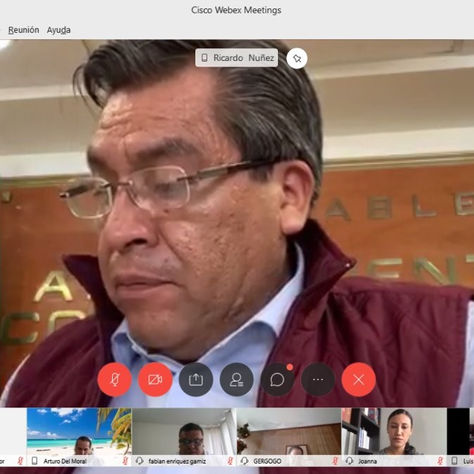Open more options with the three-dots button

[x=318, y=380]
